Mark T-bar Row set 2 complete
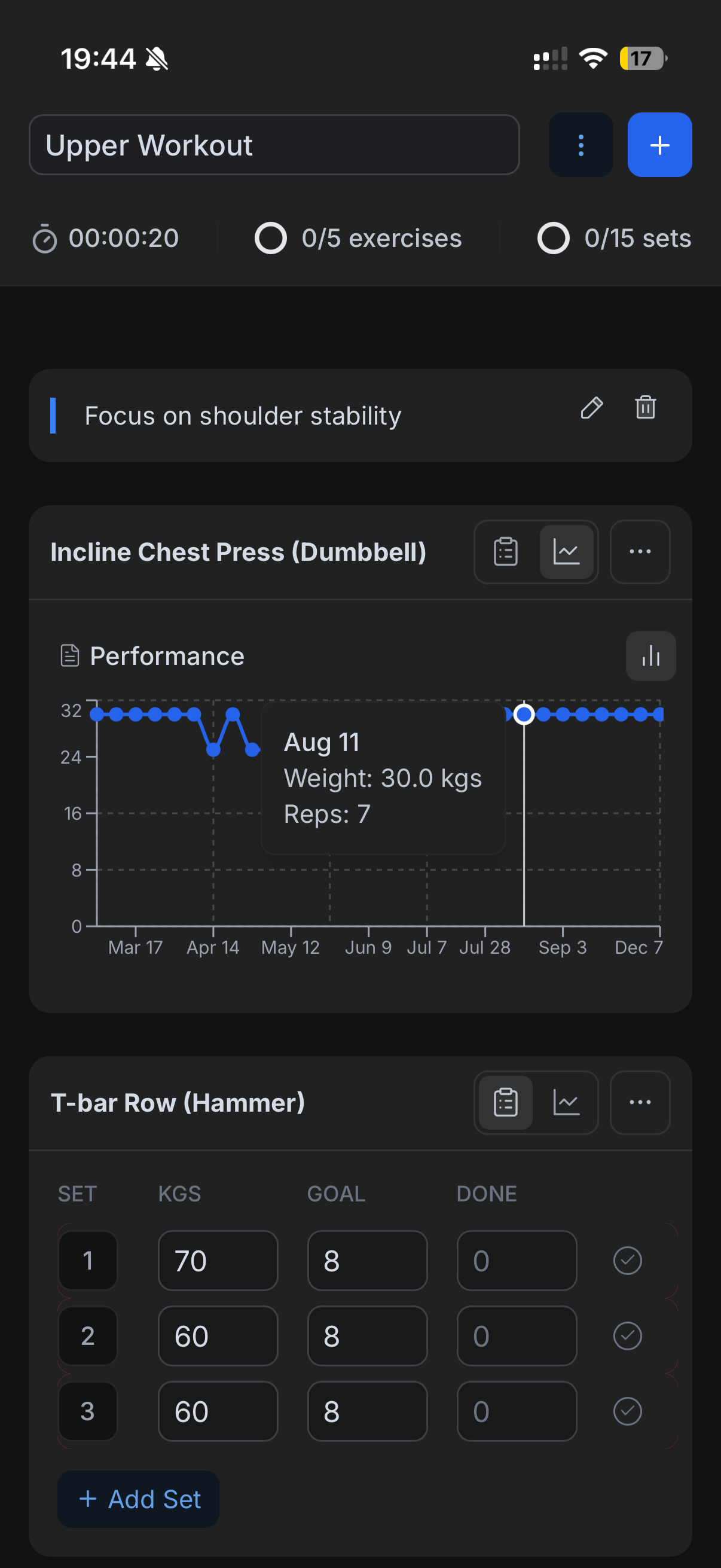The image size is (721, 1568). point(627,1336)
